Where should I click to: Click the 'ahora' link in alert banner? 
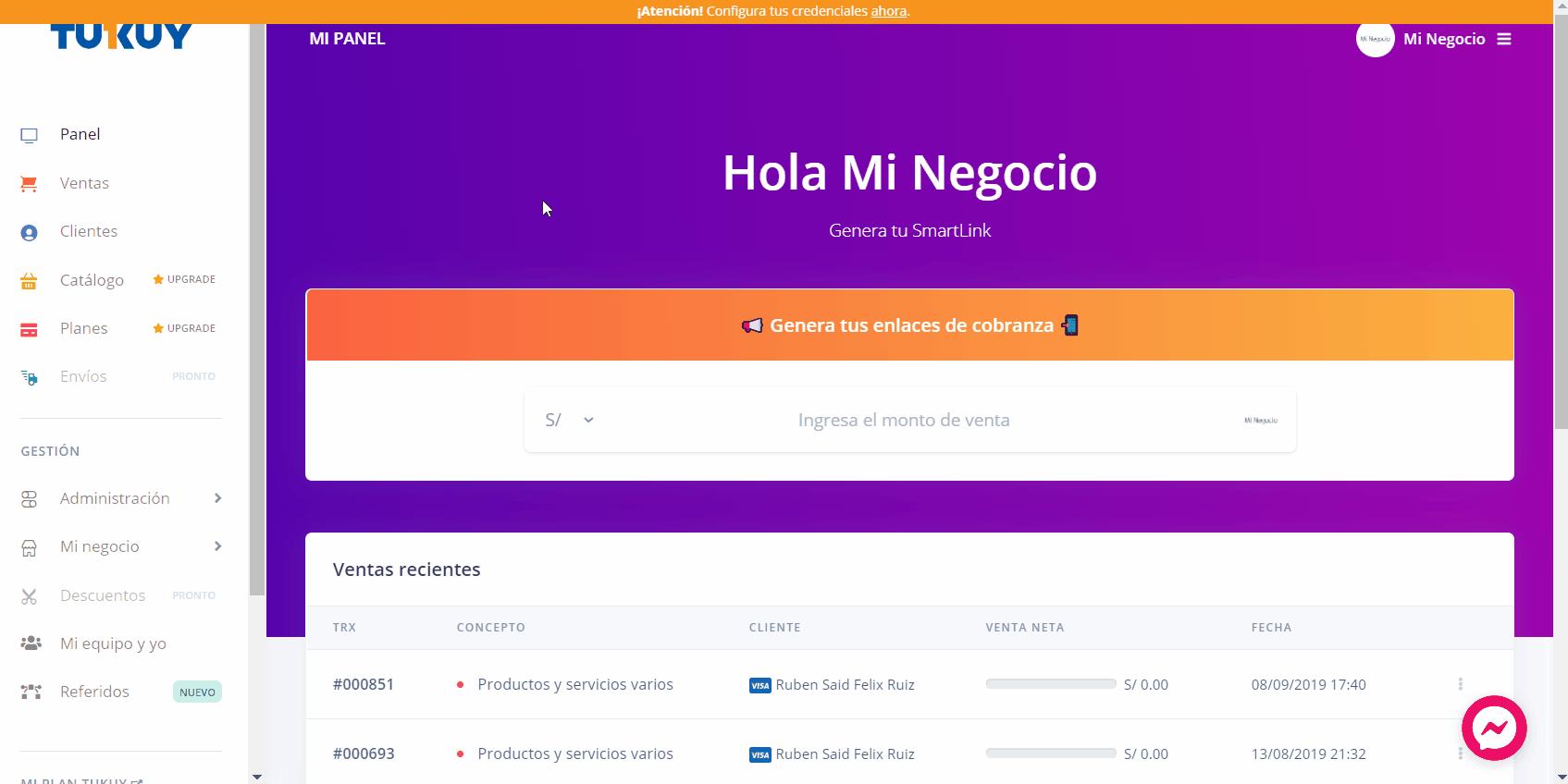(888, 11)
